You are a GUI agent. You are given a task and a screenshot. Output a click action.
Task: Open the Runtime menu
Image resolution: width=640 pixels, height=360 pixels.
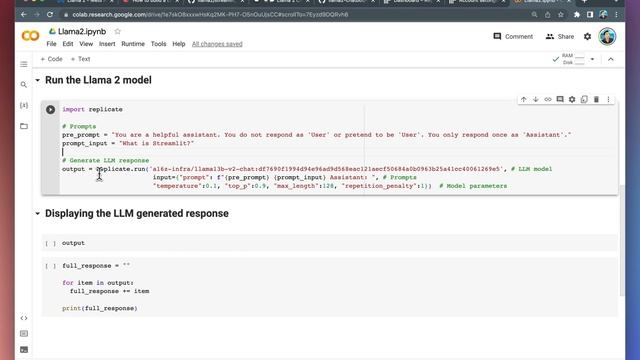tap(133, 44)
